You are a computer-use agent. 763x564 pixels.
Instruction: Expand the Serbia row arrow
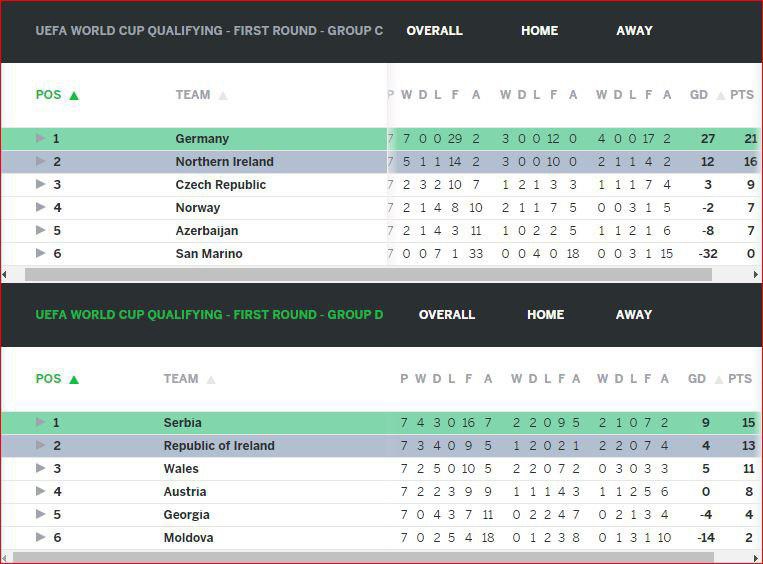click(x=41, y=423)
